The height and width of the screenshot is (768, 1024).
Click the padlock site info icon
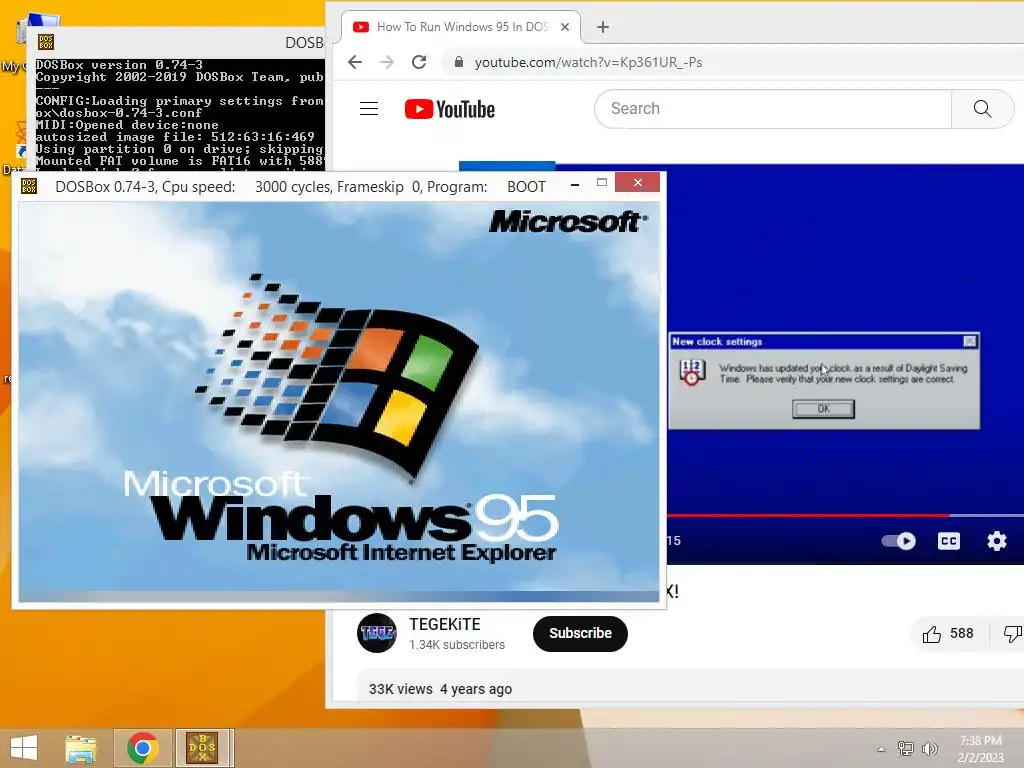coord(458,62)
